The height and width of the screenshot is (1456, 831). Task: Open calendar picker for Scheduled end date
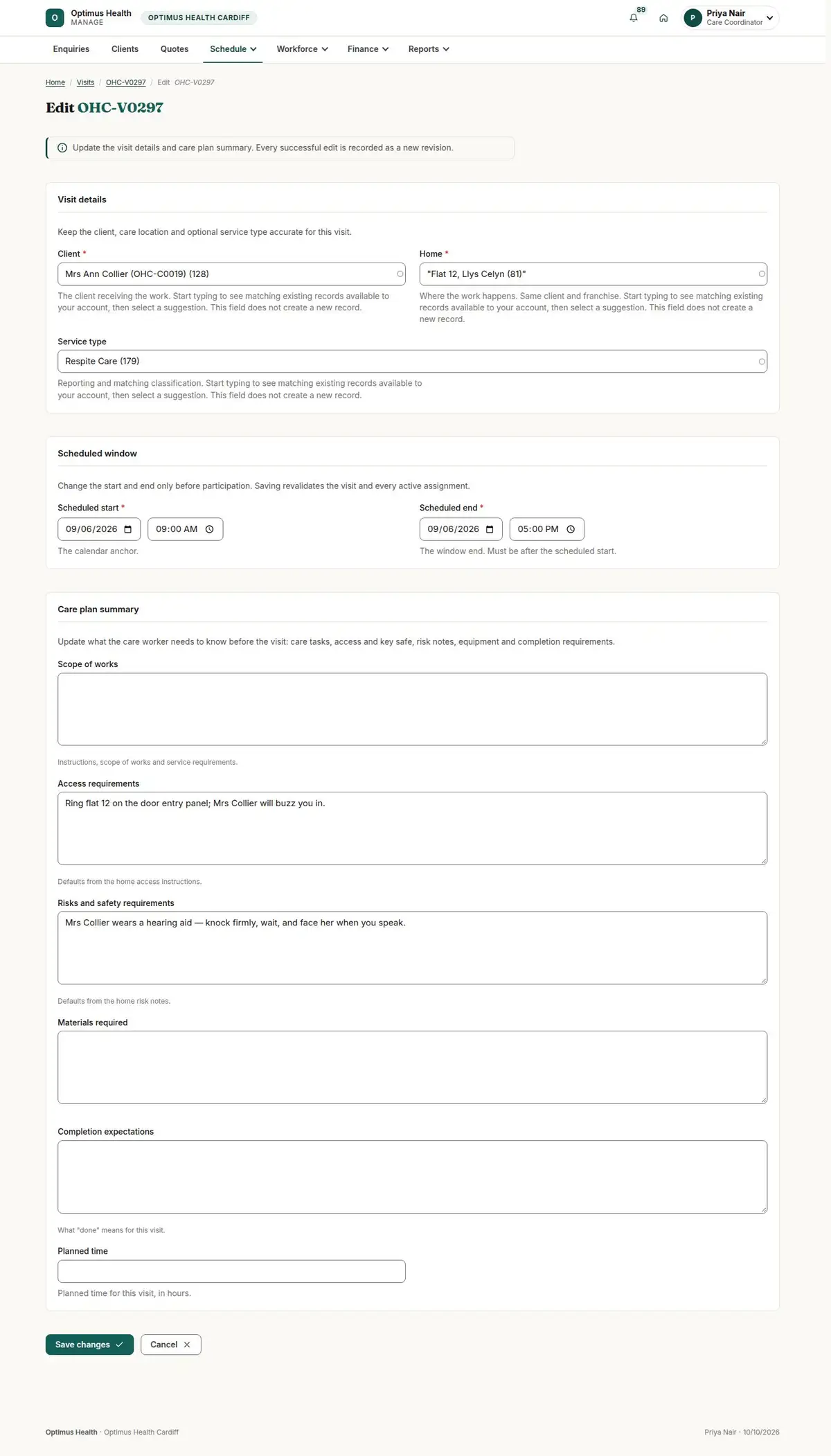490,529
